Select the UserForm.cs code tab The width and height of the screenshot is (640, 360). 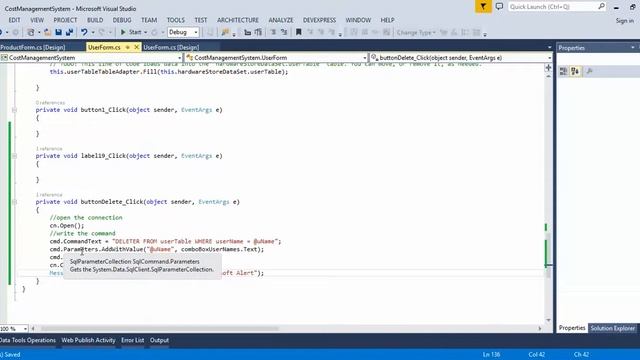104,47
